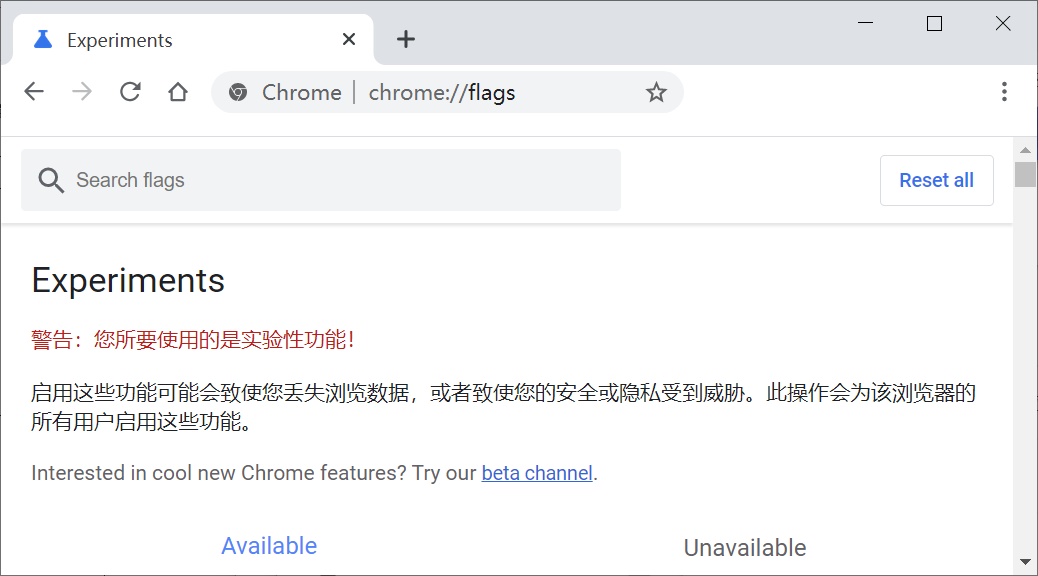Reload the chrome://flags page
This screenshot has height=576, width=1038.
click(130, 91)
